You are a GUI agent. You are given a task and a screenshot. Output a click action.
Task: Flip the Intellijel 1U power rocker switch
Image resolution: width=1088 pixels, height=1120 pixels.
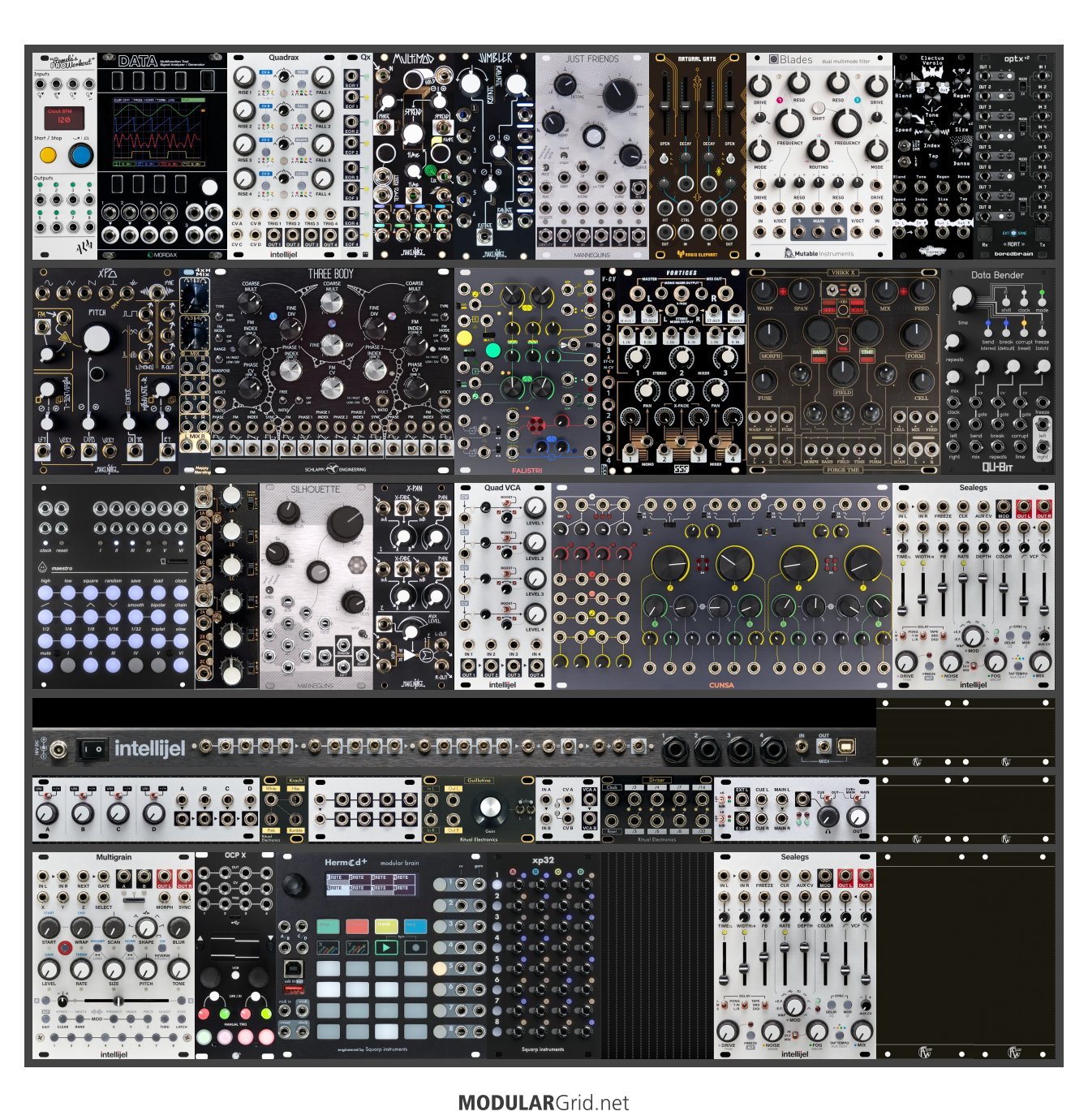click(x=91, y=748)
